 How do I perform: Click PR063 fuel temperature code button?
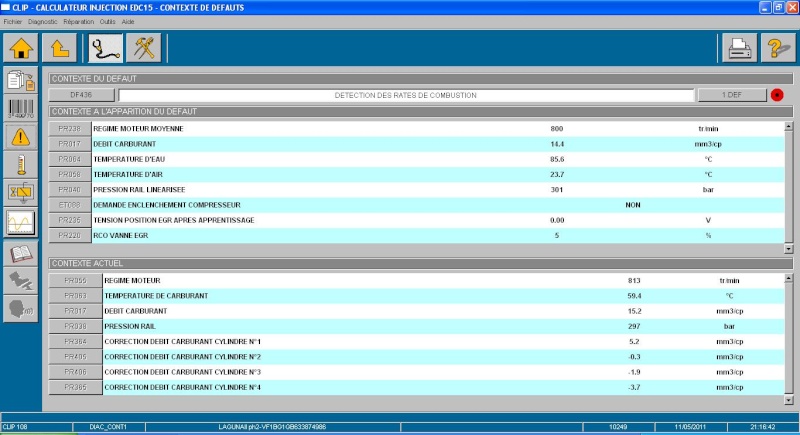pyautogui.click(x=76, y=296)
